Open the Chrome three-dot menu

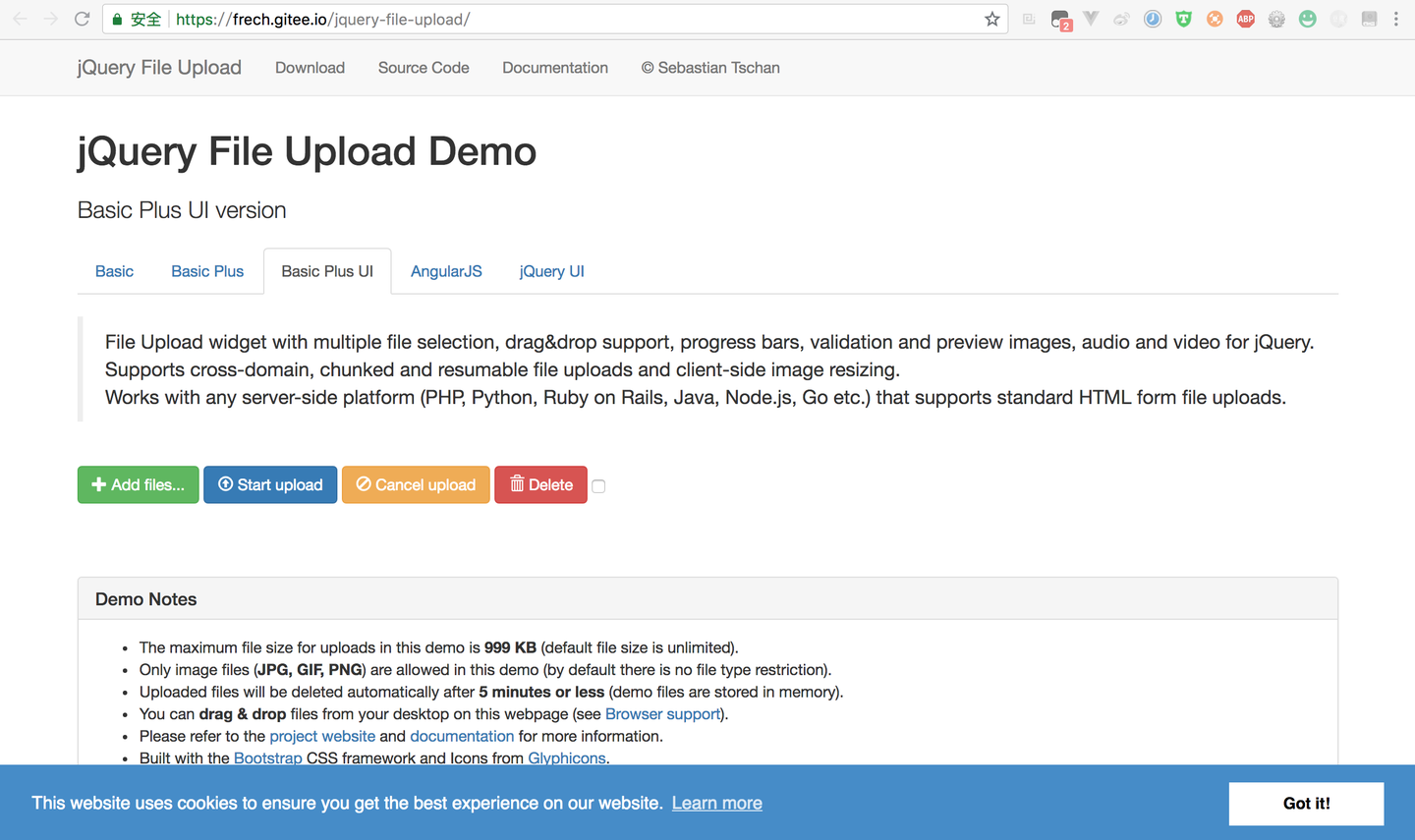(1396, 19)
